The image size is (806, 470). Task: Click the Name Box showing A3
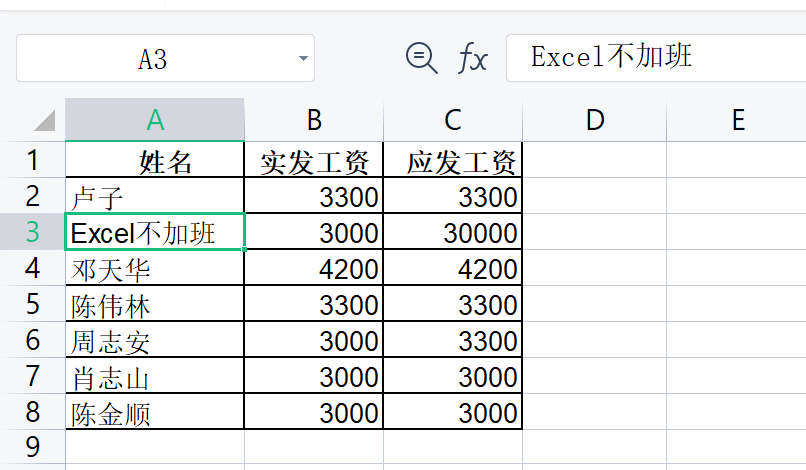click(165, 58)
